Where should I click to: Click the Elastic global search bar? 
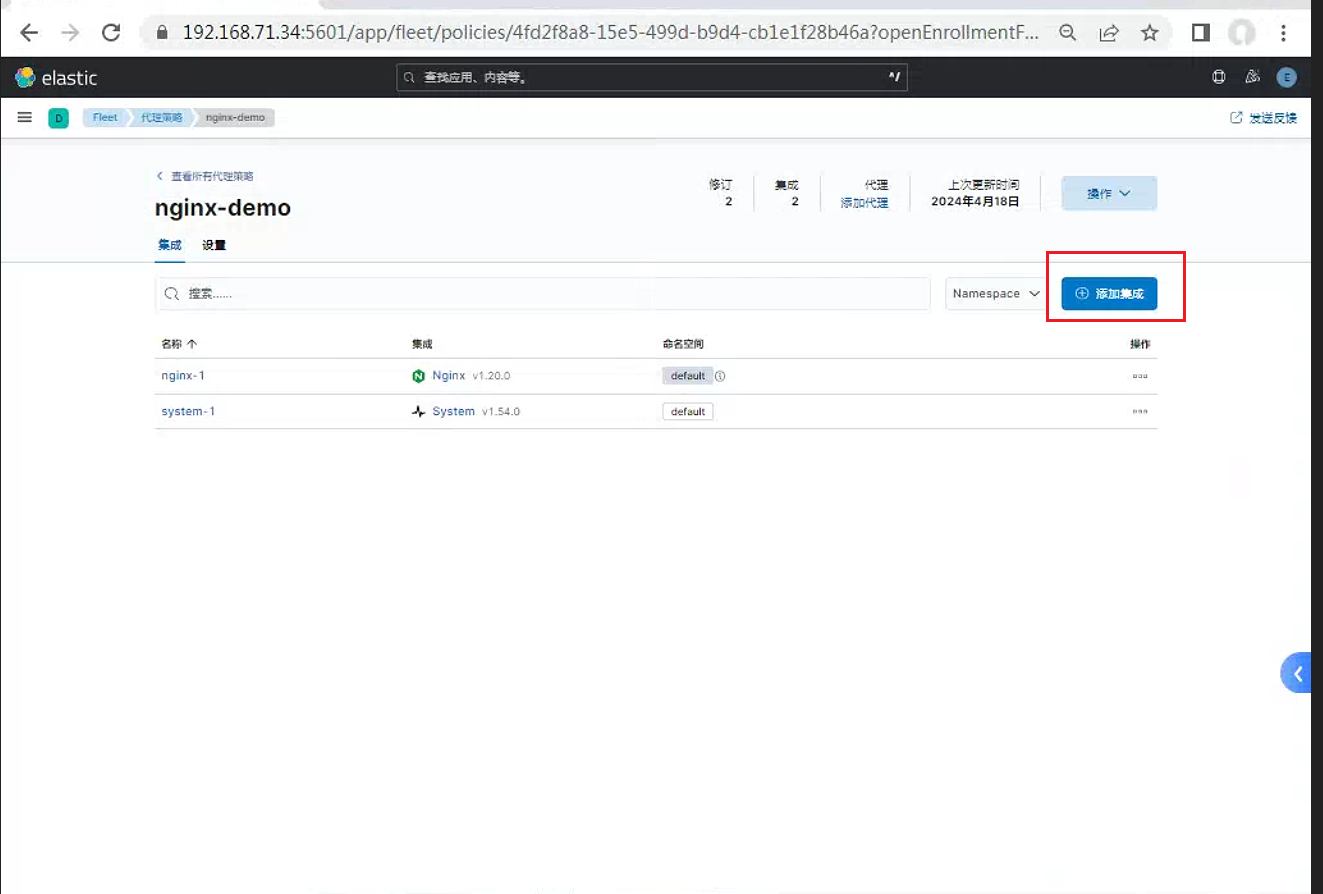click(x=652, y=77)
